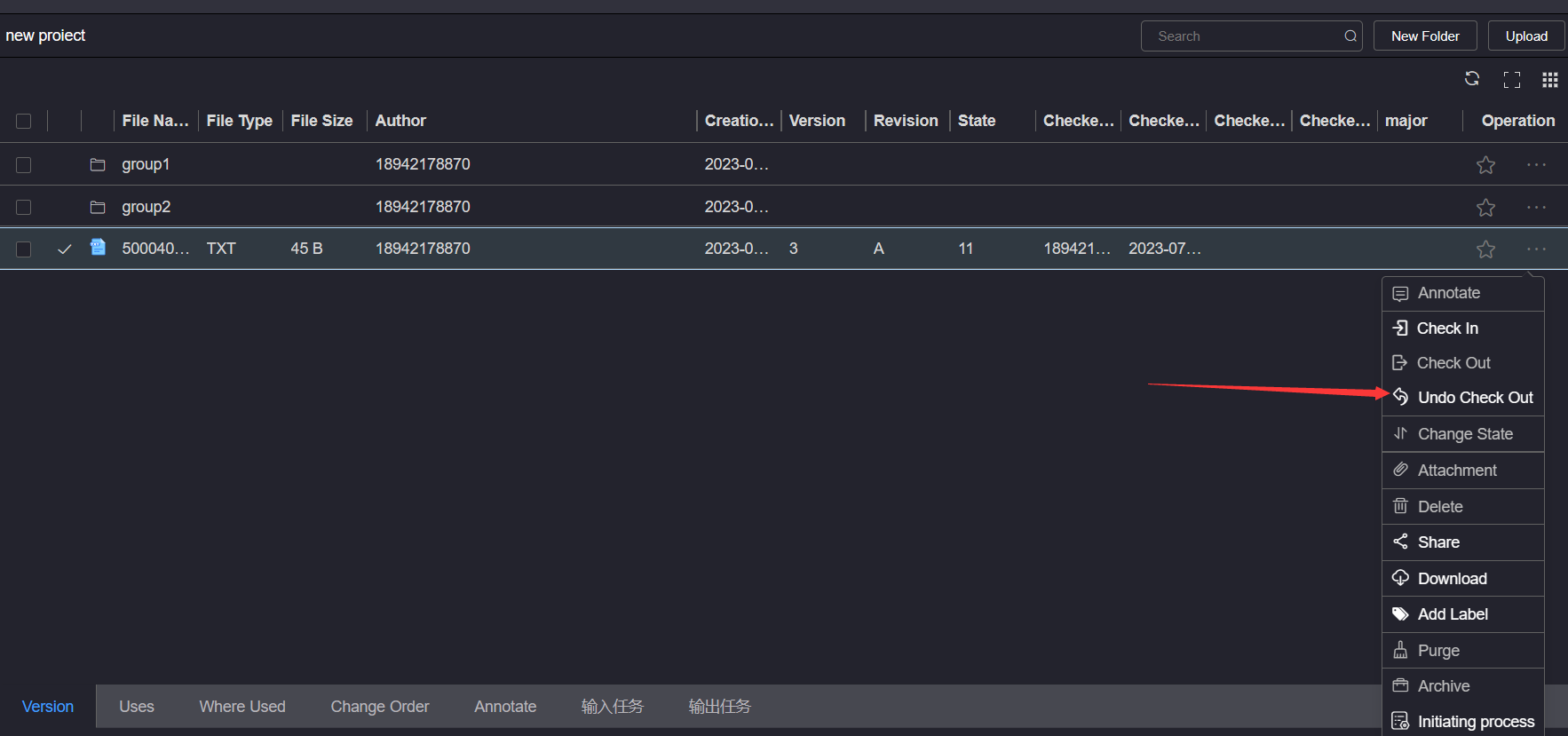Focus the Search input field
Viewport: 1568px width, 736px height.
(x=1251, y=36)
